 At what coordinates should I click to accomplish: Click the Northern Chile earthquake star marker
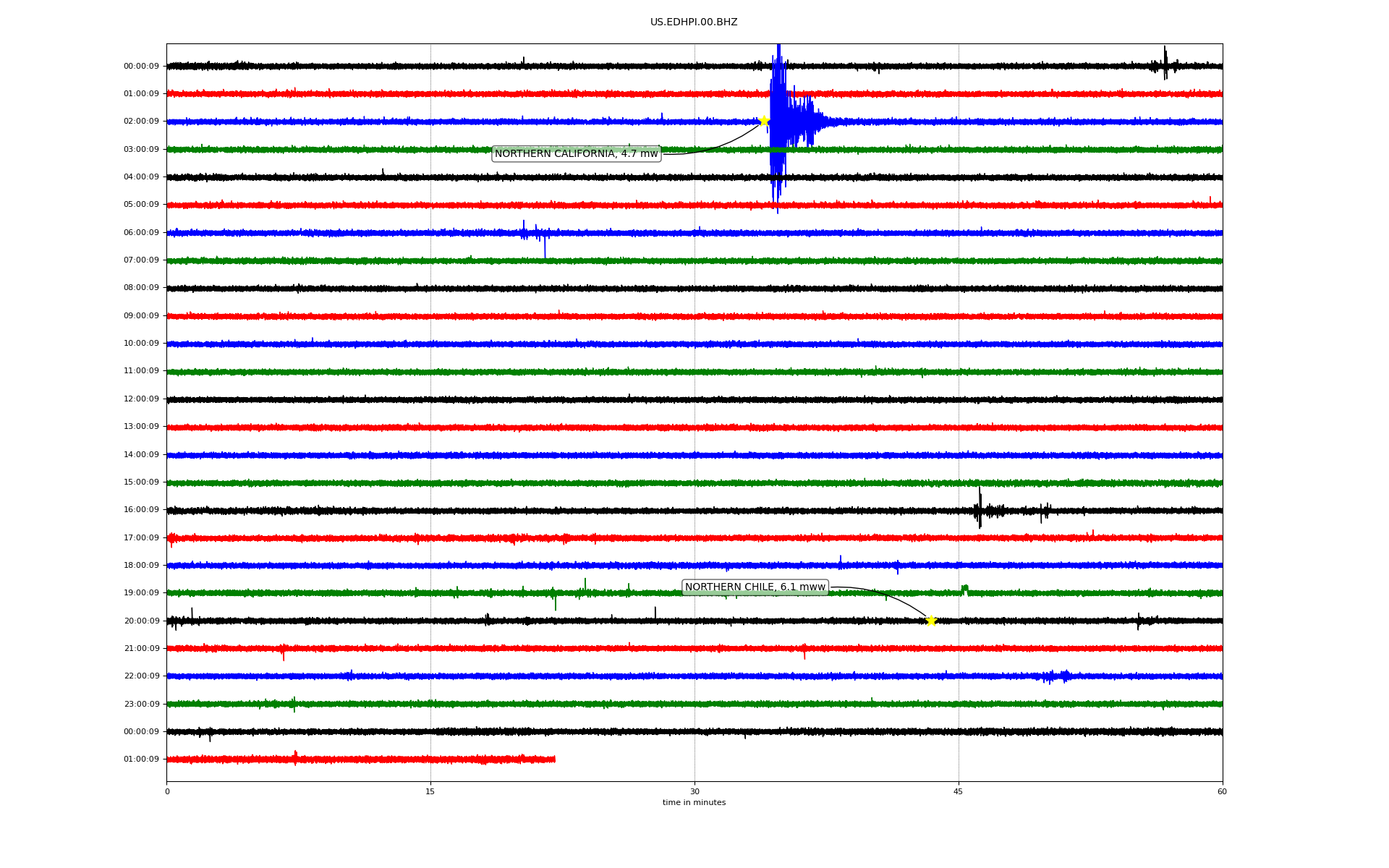931,621
